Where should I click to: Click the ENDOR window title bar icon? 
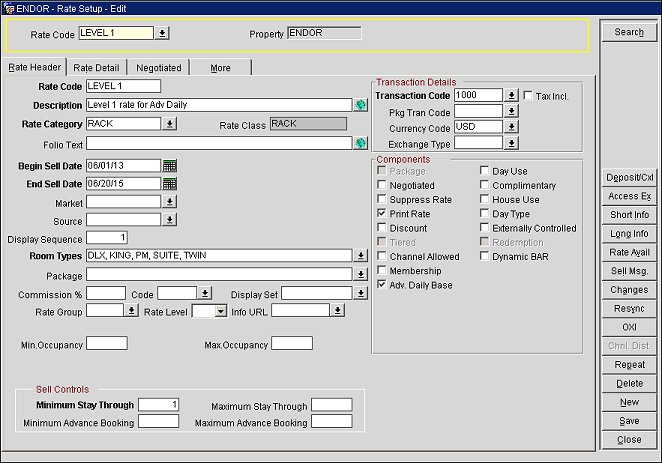(9, 7)
